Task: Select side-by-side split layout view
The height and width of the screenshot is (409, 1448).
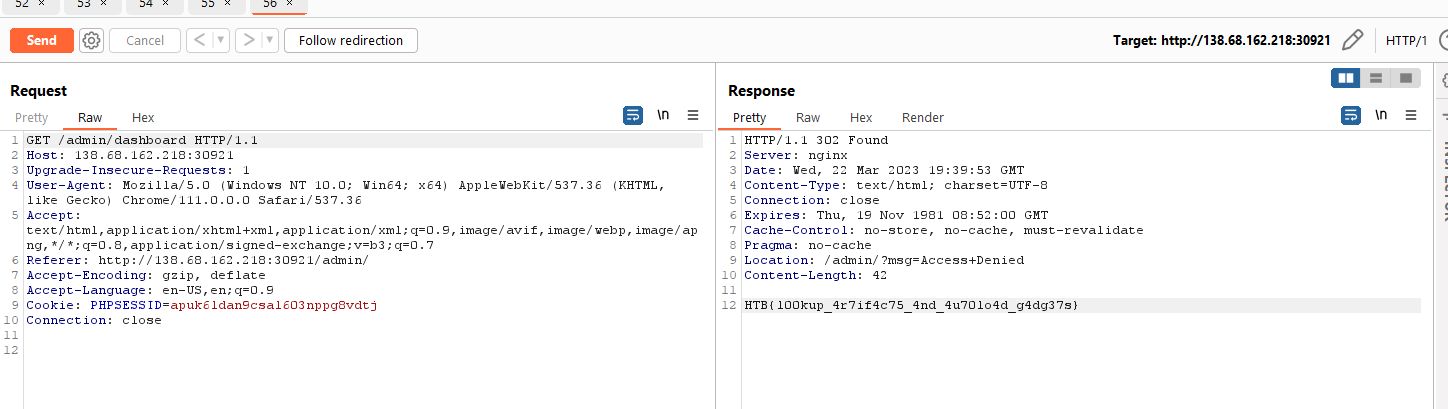Action: click(1346, 78)
